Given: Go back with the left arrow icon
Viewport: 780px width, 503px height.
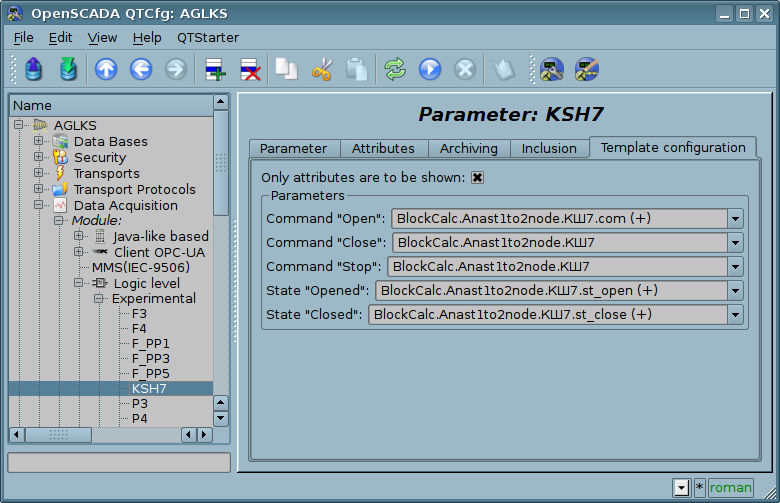Looking at the screenshot, I should (141, 69).
